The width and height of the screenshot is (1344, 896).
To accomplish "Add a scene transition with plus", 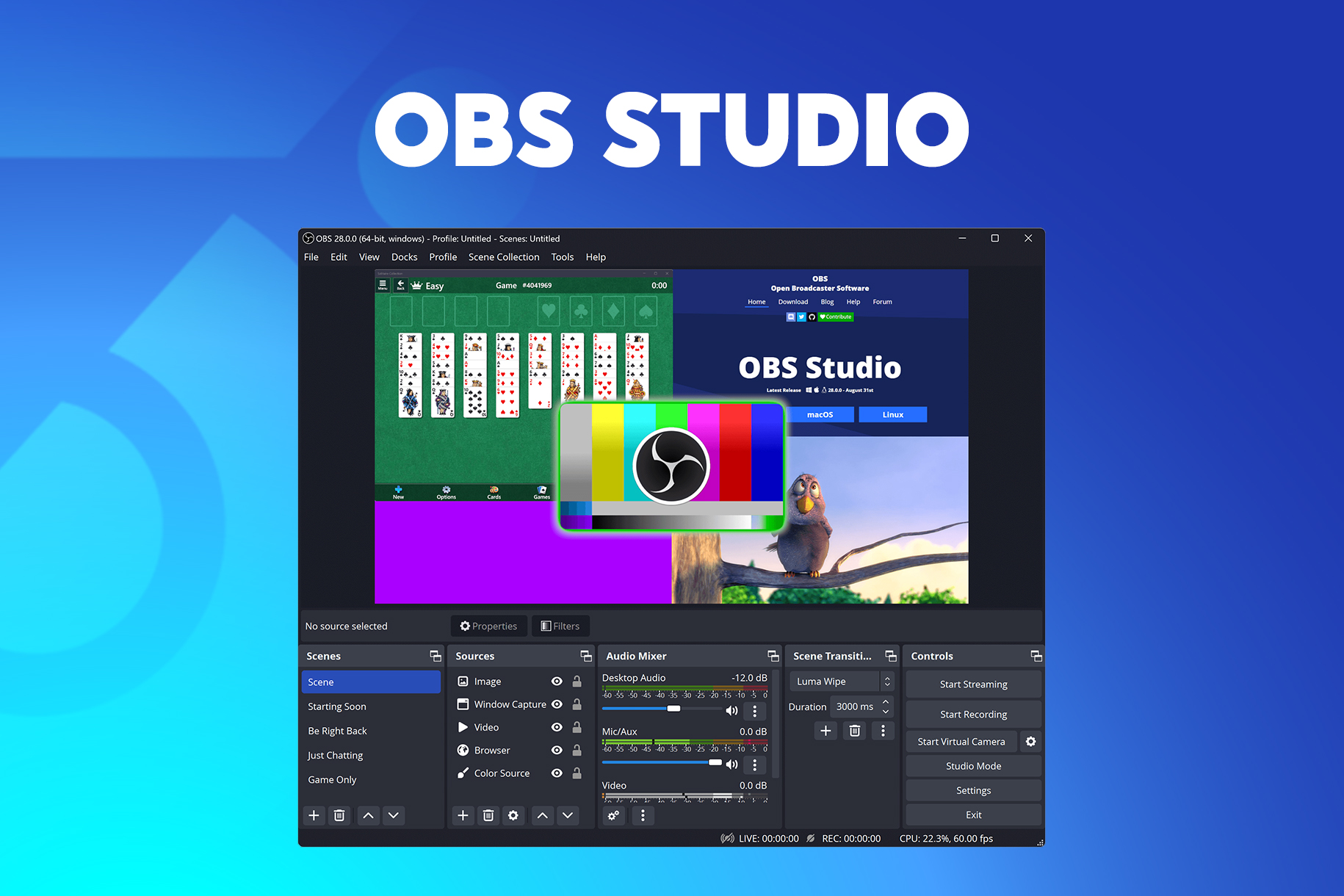I will [x=825, y=731].
